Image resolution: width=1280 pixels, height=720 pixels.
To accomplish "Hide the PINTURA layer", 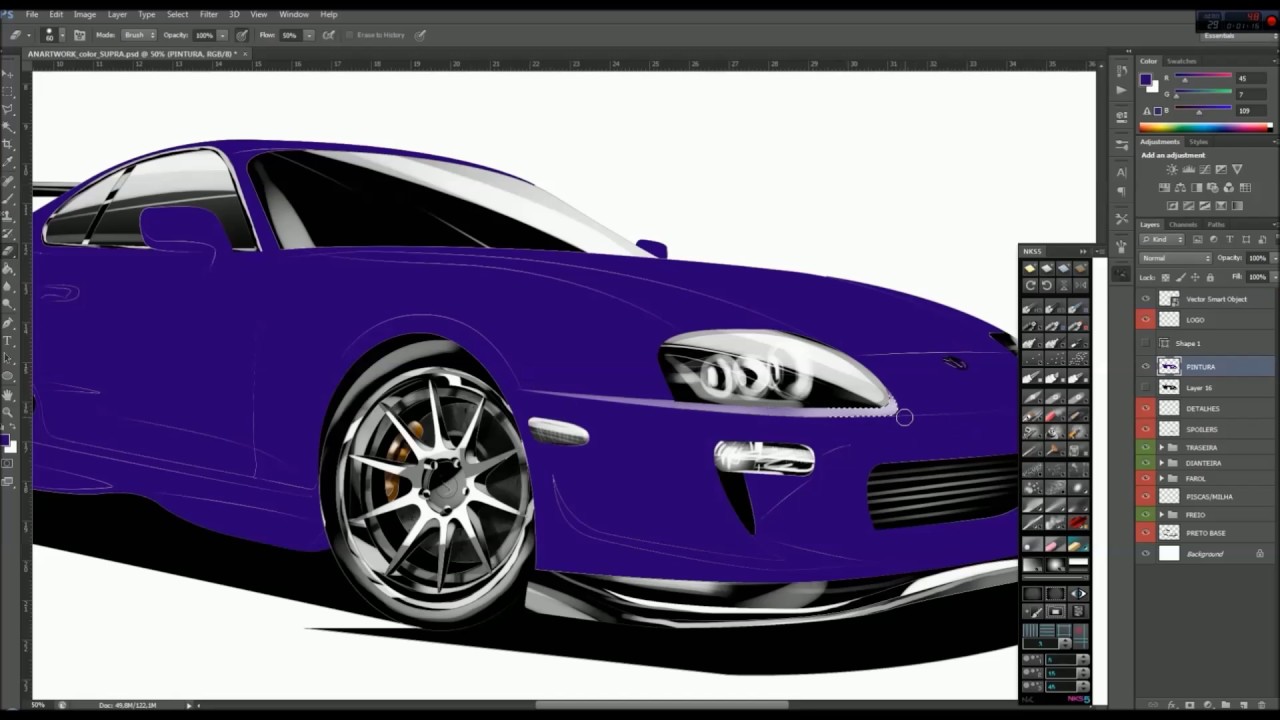I will (1146, 366).
